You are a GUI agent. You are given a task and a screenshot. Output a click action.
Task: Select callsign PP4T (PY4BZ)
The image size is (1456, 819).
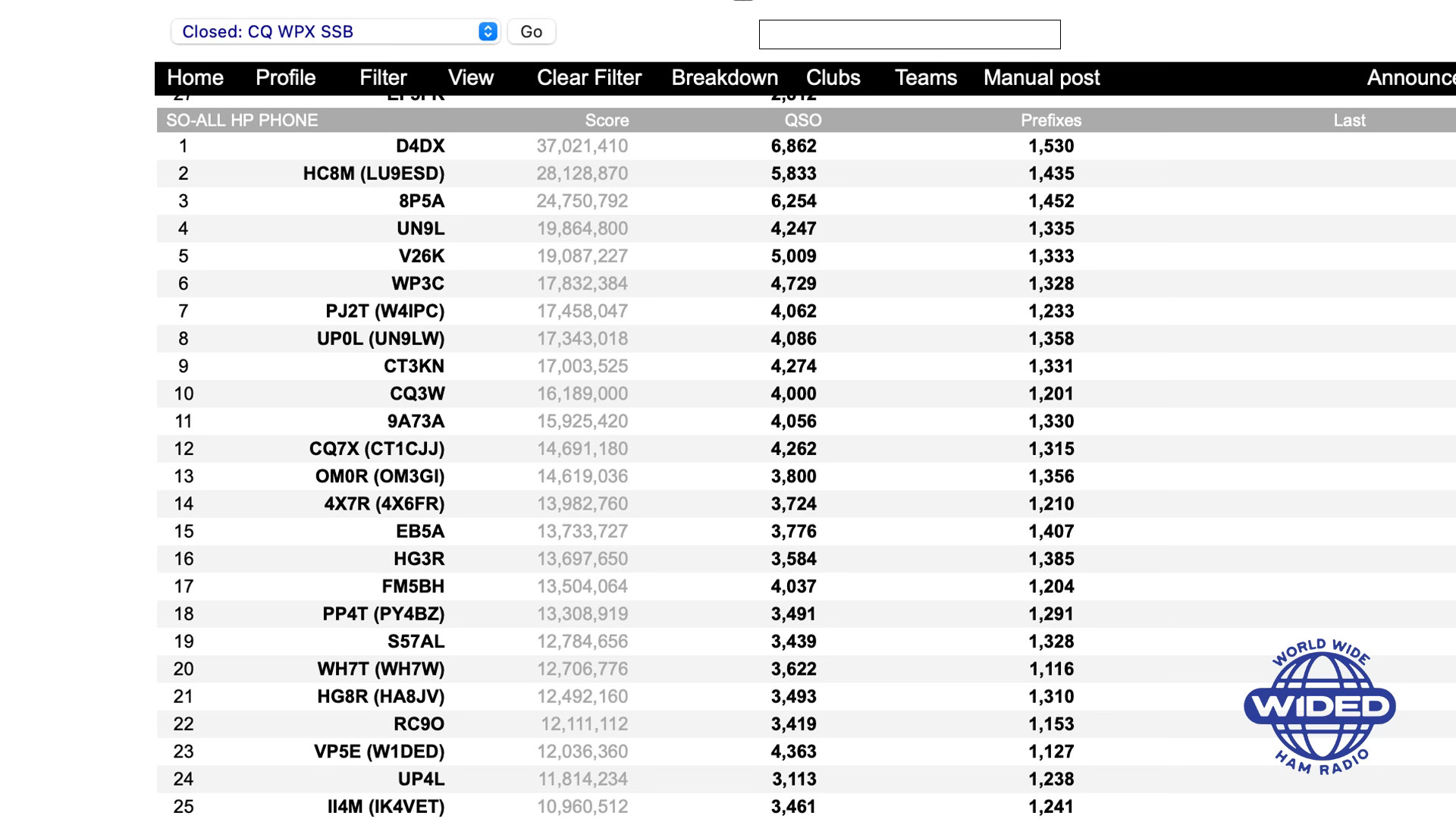pos(384,613)
